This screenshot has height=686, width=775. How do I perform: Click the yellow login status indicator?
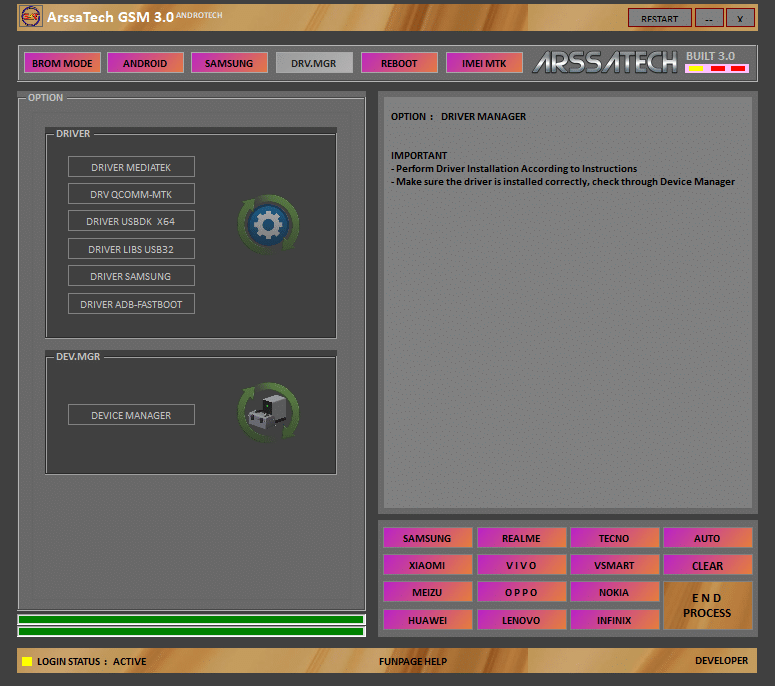(27, 661)
